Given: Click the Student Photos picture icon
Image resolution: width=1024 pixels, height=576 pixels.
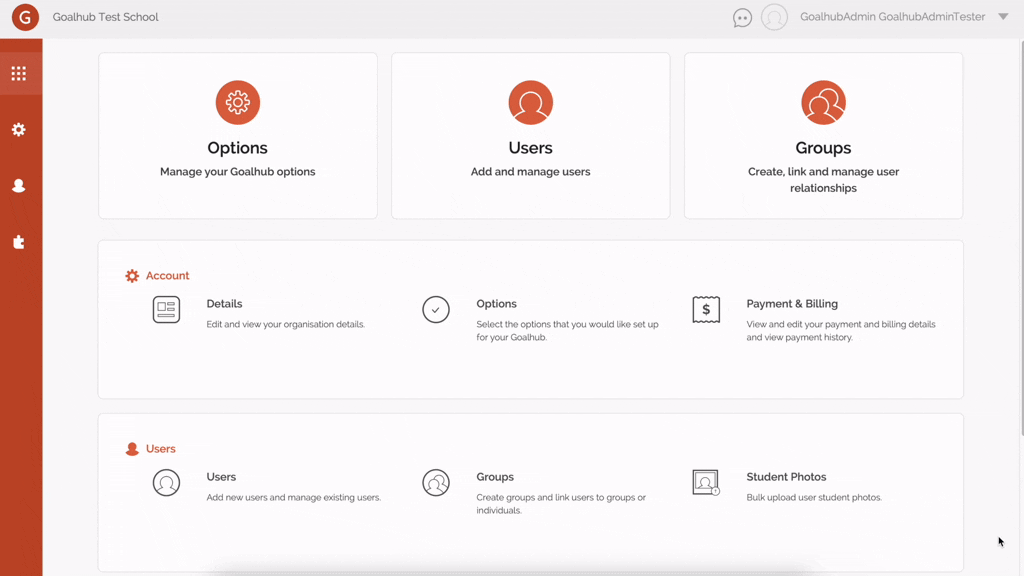Looking at the screenshot, I should click(x=706, y=483).
